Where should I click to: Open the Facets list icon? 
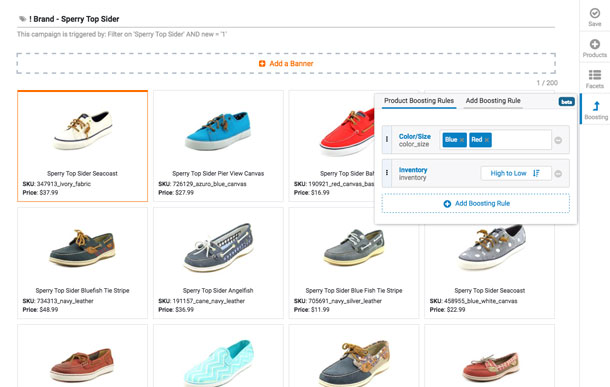point(594,75)
